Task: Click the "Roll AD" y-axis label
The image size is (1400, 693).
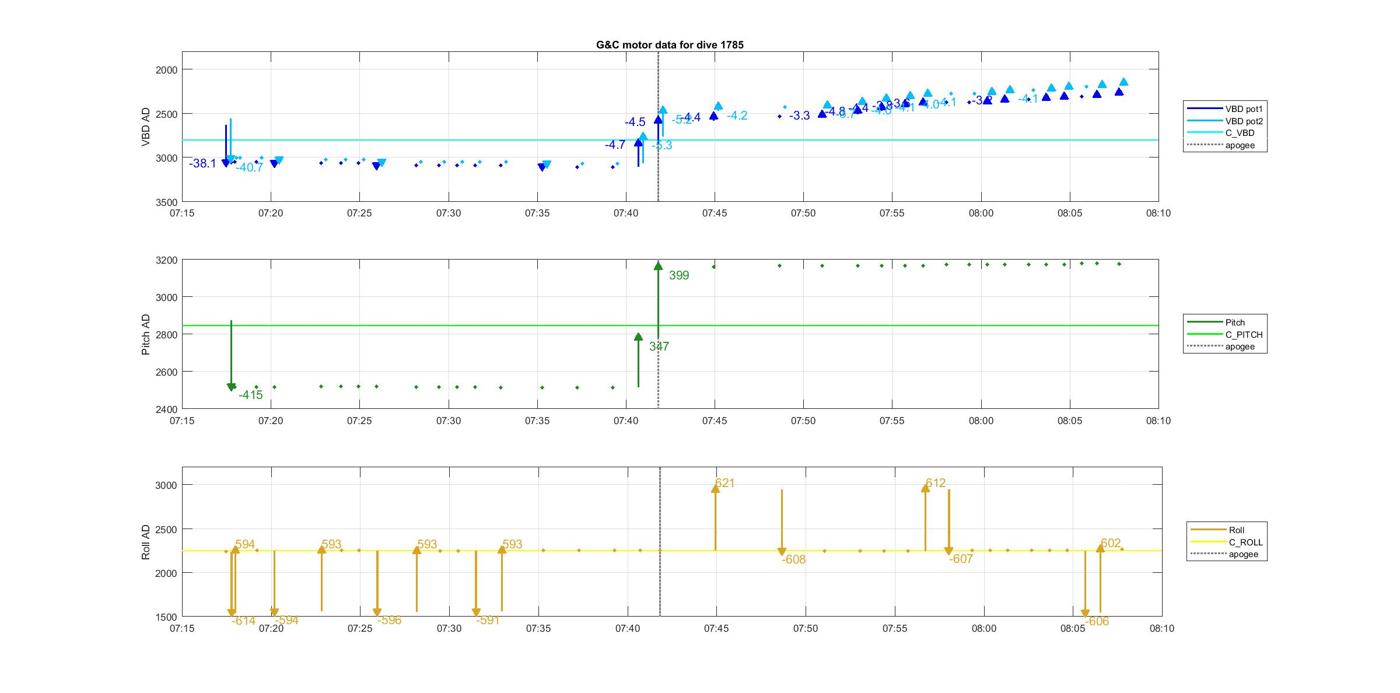Action: click(146, 541)
